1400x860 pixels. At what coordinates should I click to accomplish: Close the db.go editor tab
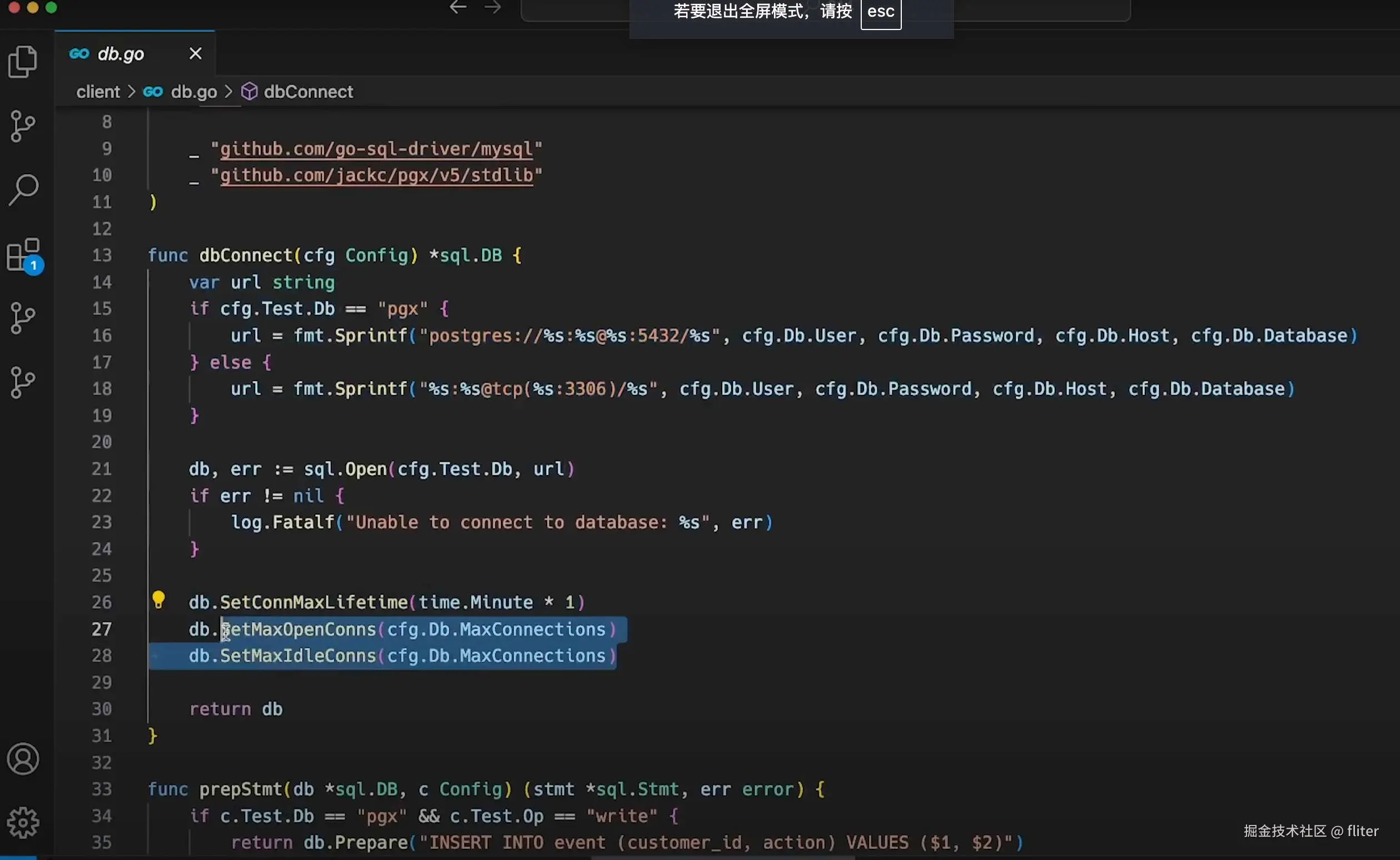pos(196,53)
